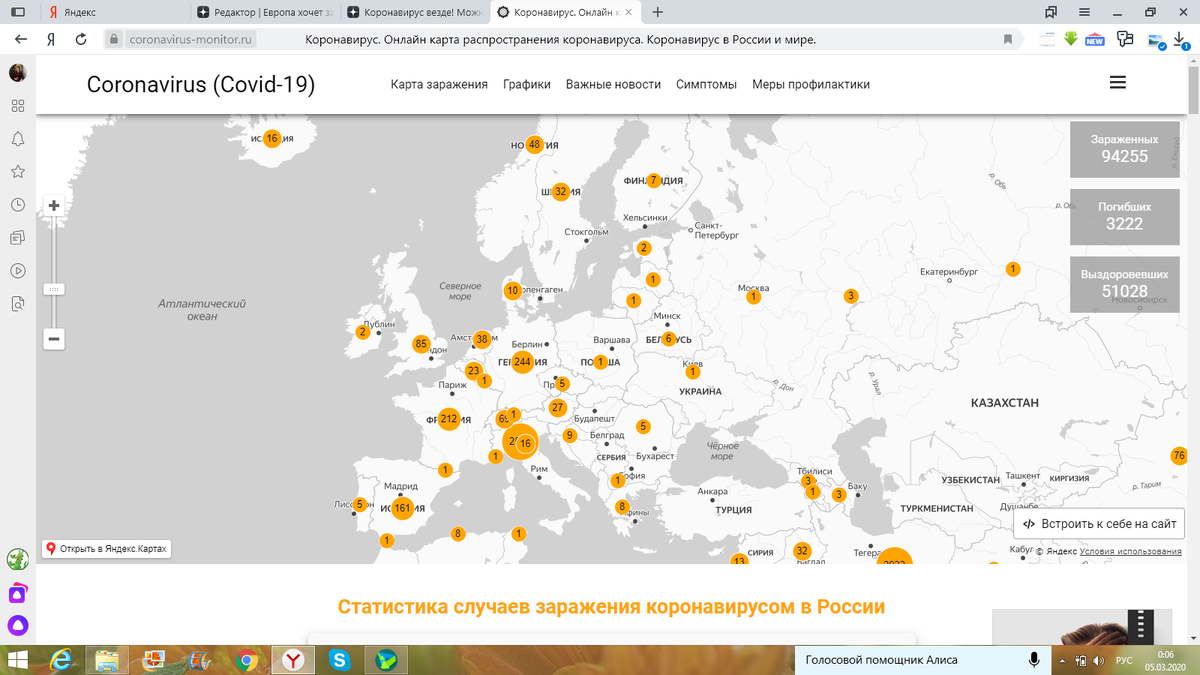1200x675 pixels.
Task: Click Открыть в Яндекс.Картах button
Action: (107, 548)
